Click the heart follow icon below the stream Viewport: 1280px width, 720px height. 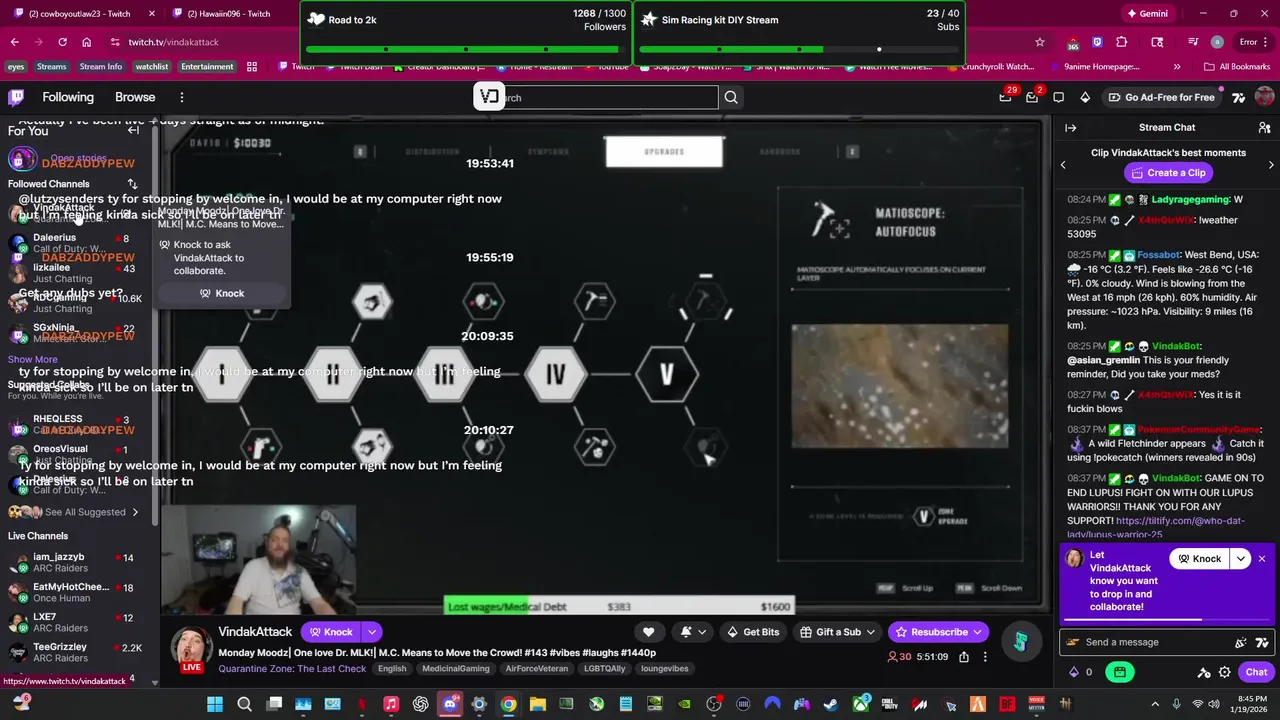click(x=649, y=632)
